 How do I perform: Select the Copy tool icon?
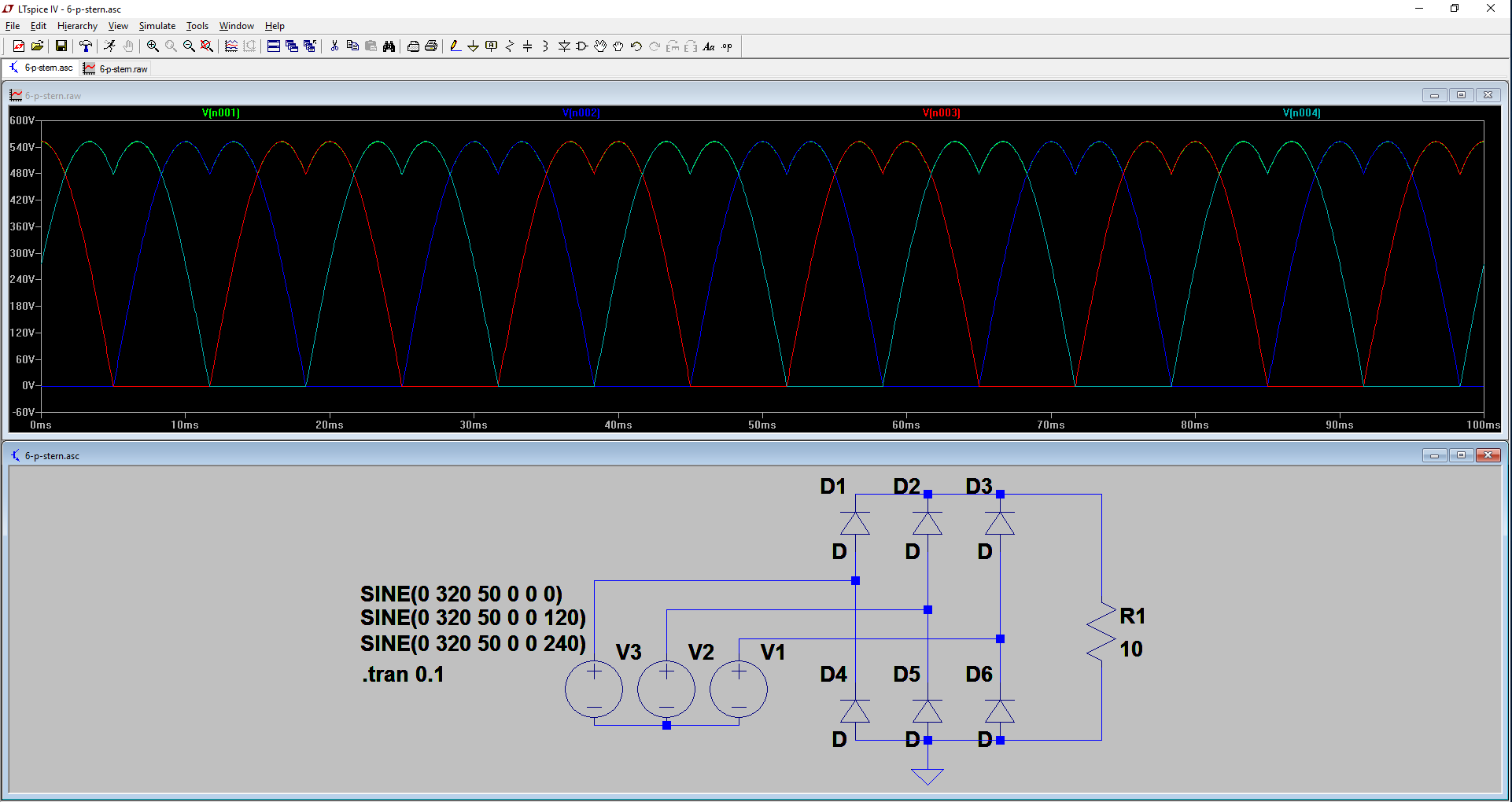(x=352, y=46)
